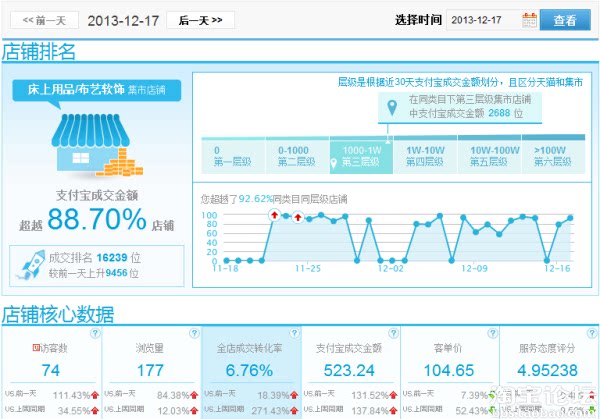
Task: Click the 较前一天上升9456位 text
Action: tap(94, 273)
